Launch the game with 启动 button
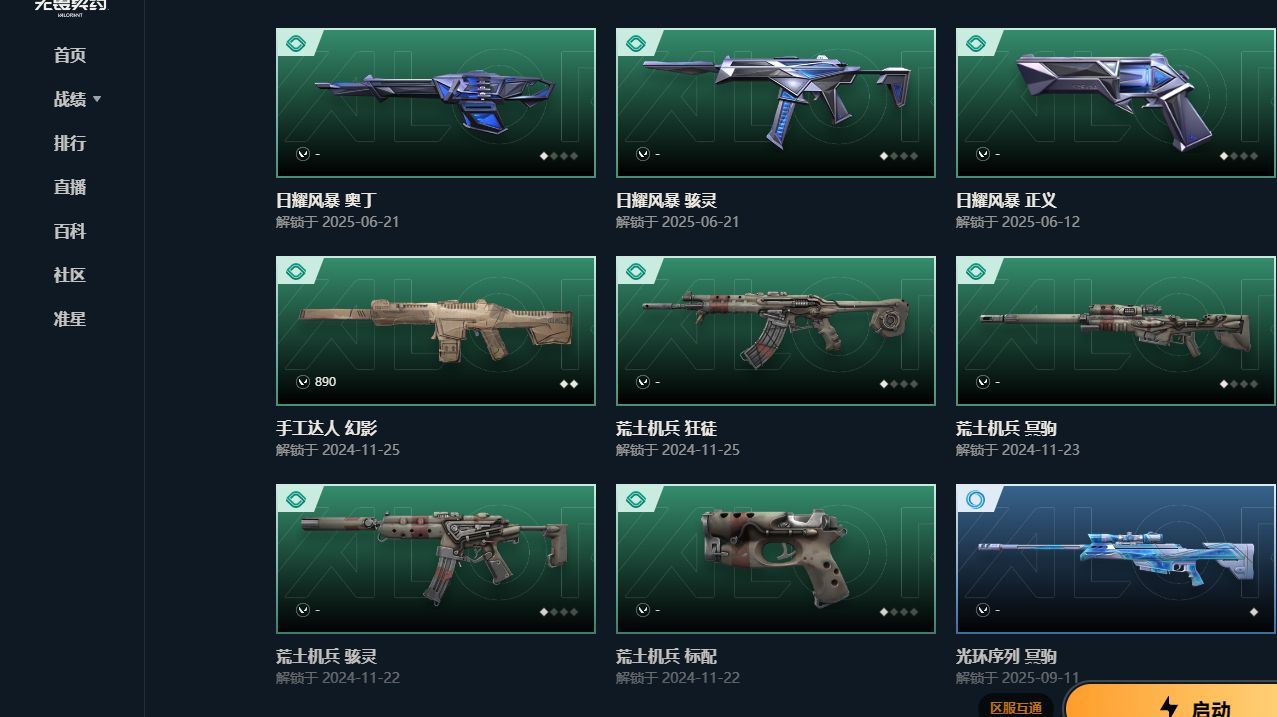 [x=1170, y=702]
